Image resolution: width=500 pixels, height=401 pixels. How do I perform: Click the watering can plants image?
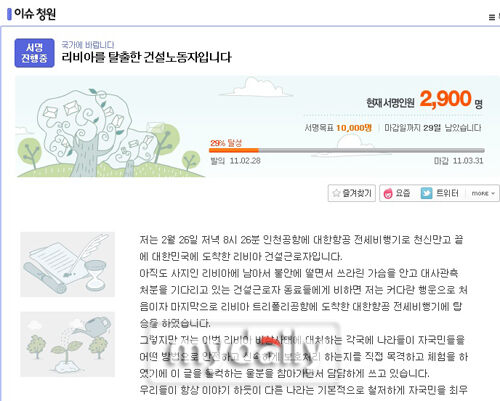tap(67, 344)
